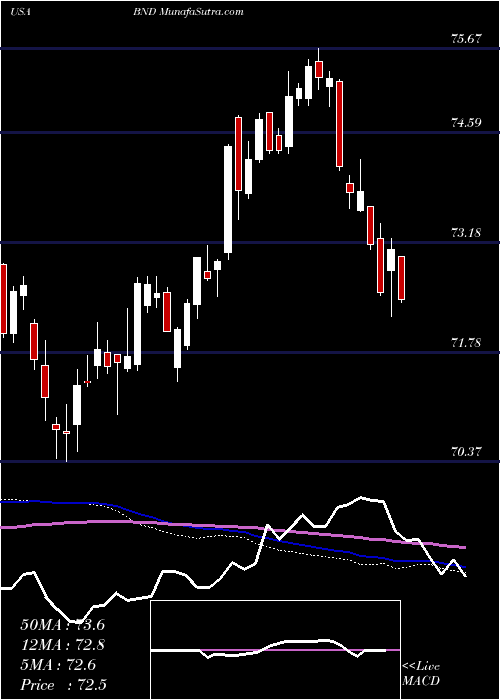Click the Price : 72.5 reading
The image size is (500, 700).
(x=63, y=685)
